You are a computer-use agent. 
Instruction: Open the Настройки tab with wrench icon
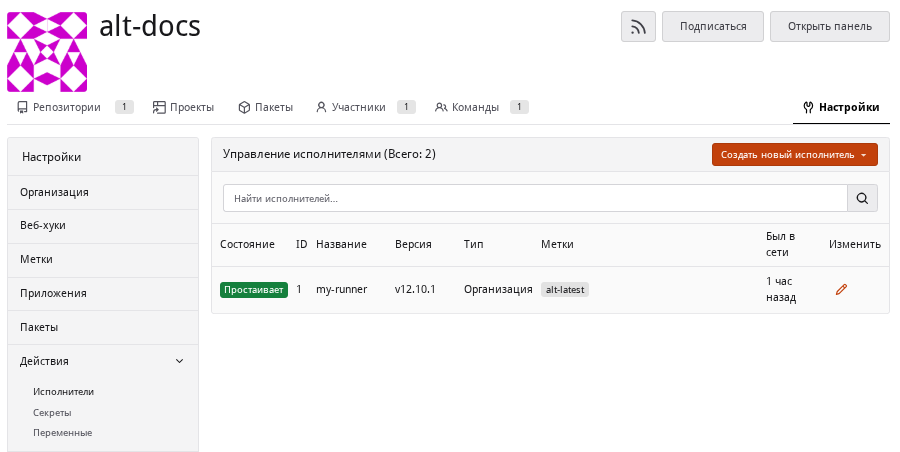841,107
